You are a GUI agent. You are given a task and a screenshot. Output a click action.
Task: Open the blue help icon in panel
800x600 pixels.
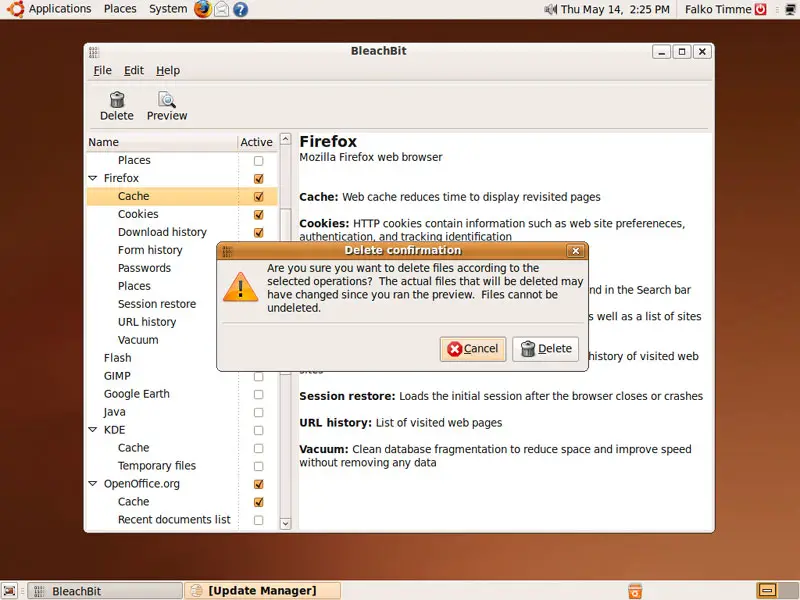240,9
